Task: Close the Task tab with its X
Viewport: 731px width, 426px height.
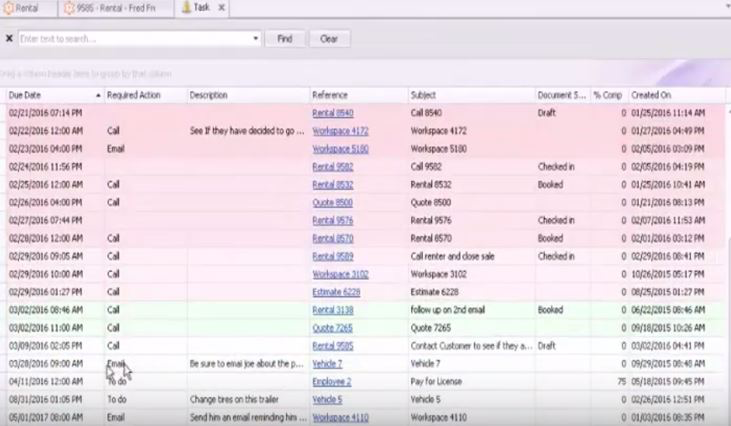Action: [x=222, y=7]
